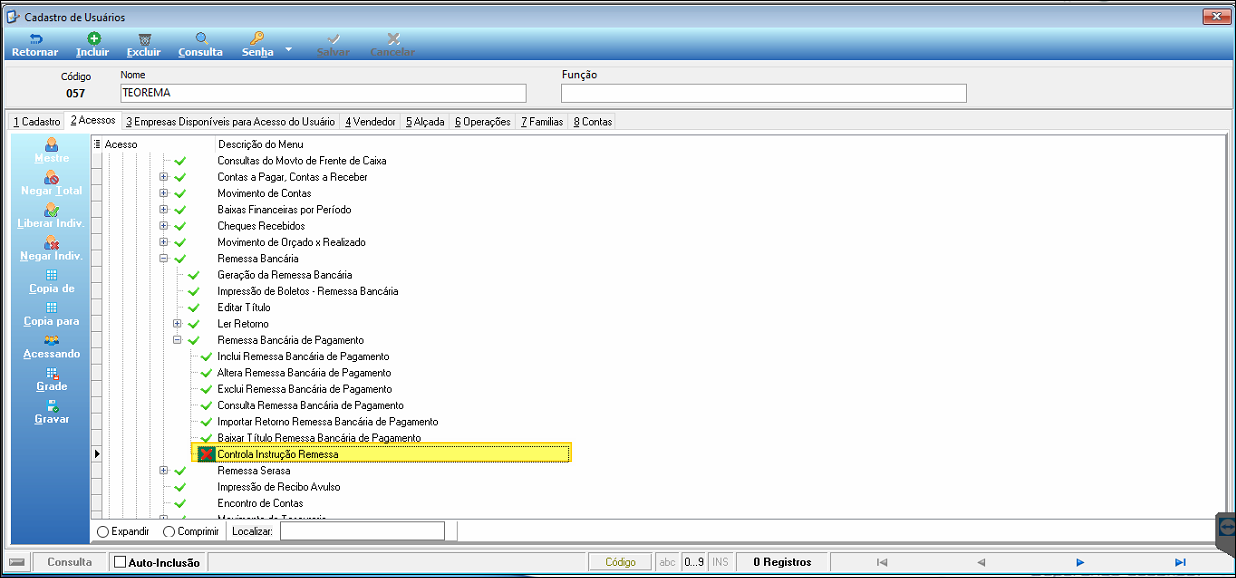Toggle access check for Exclui Remessa Bancária de Pagamento
The width and height of the screenshot is (1236, 578).
point(206,389)
